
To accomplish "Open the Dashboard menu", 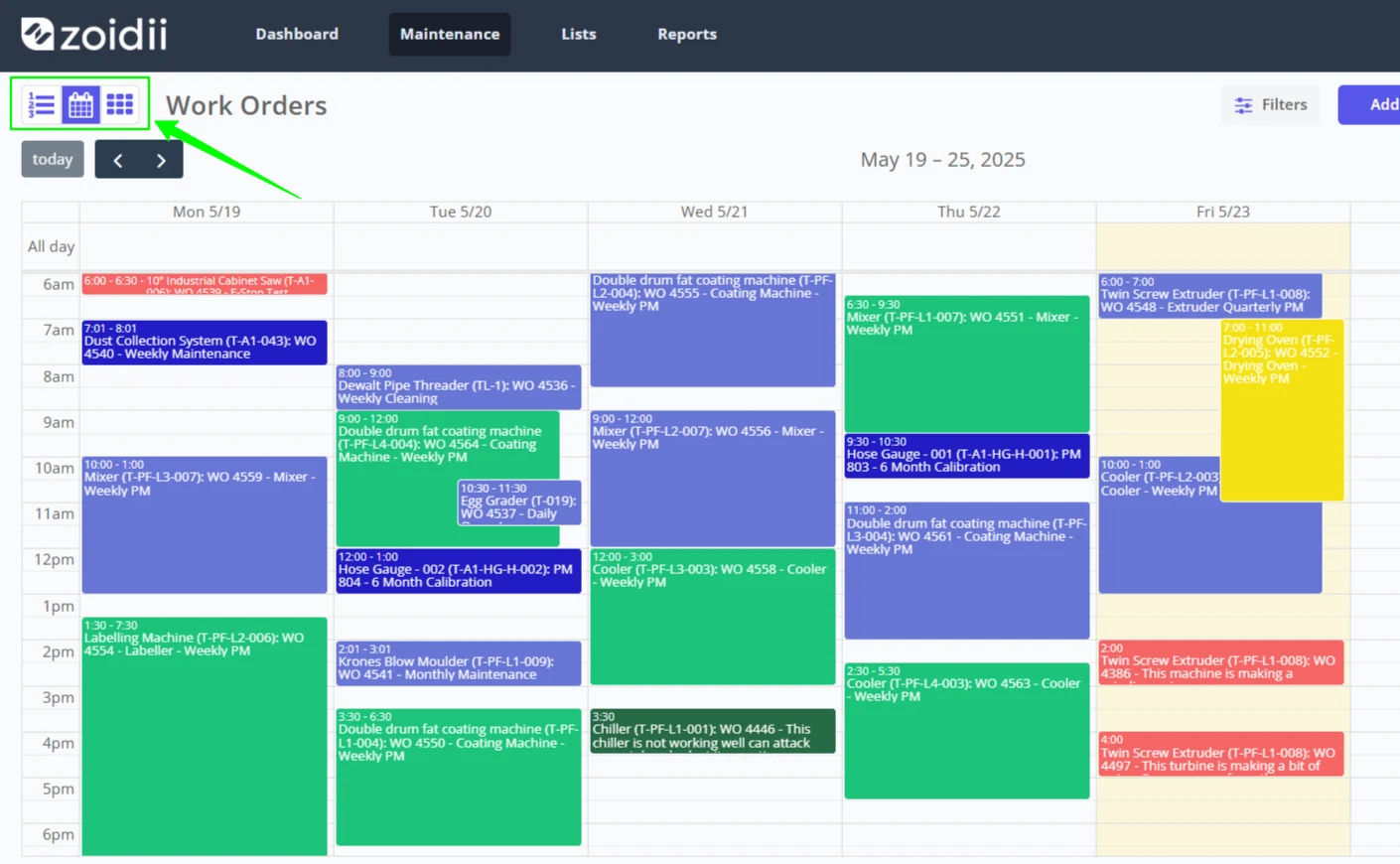I will (x=297, y=34).
